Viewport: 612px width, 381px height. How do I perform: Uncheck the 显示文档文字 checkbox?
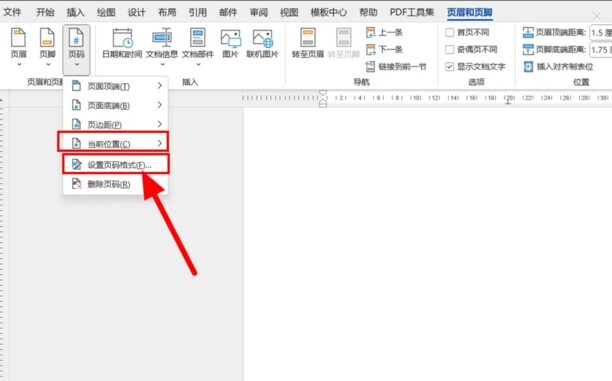[x=450, y=67]
